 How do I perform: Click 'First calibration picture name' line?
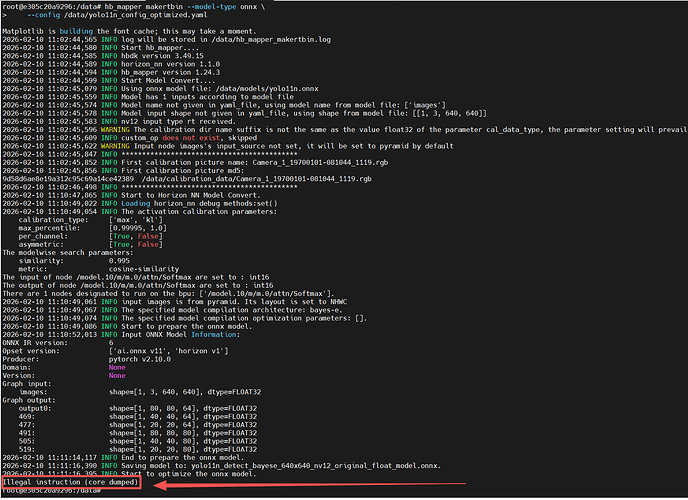195,162
